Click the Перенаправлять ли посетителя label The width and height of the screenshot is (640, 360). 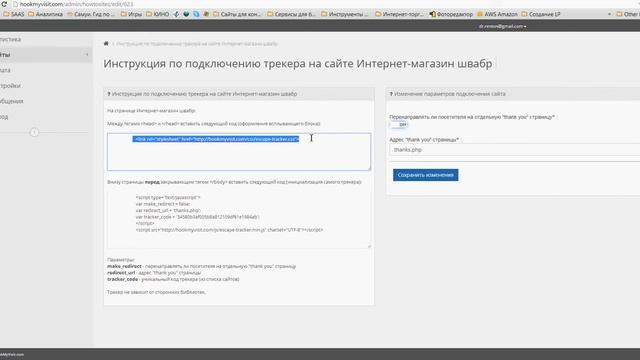(472, 117)
